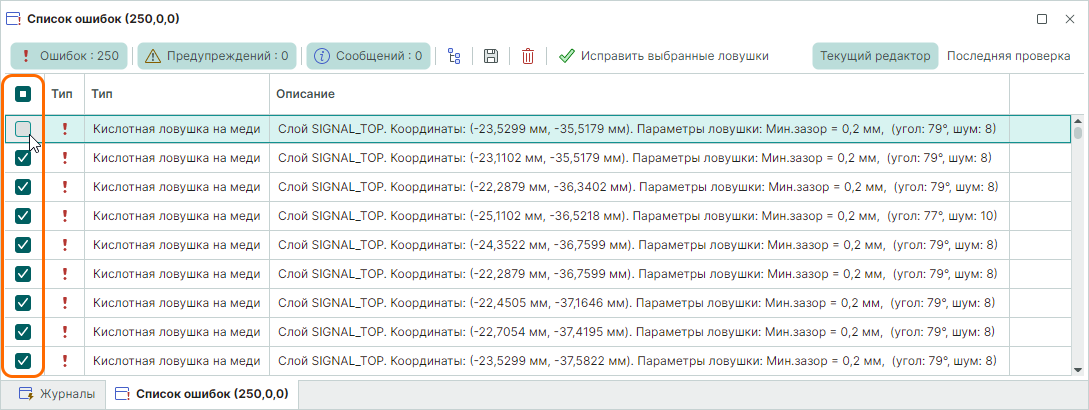
Task: Click the scrollbar down arrow
Action: 1078,370
